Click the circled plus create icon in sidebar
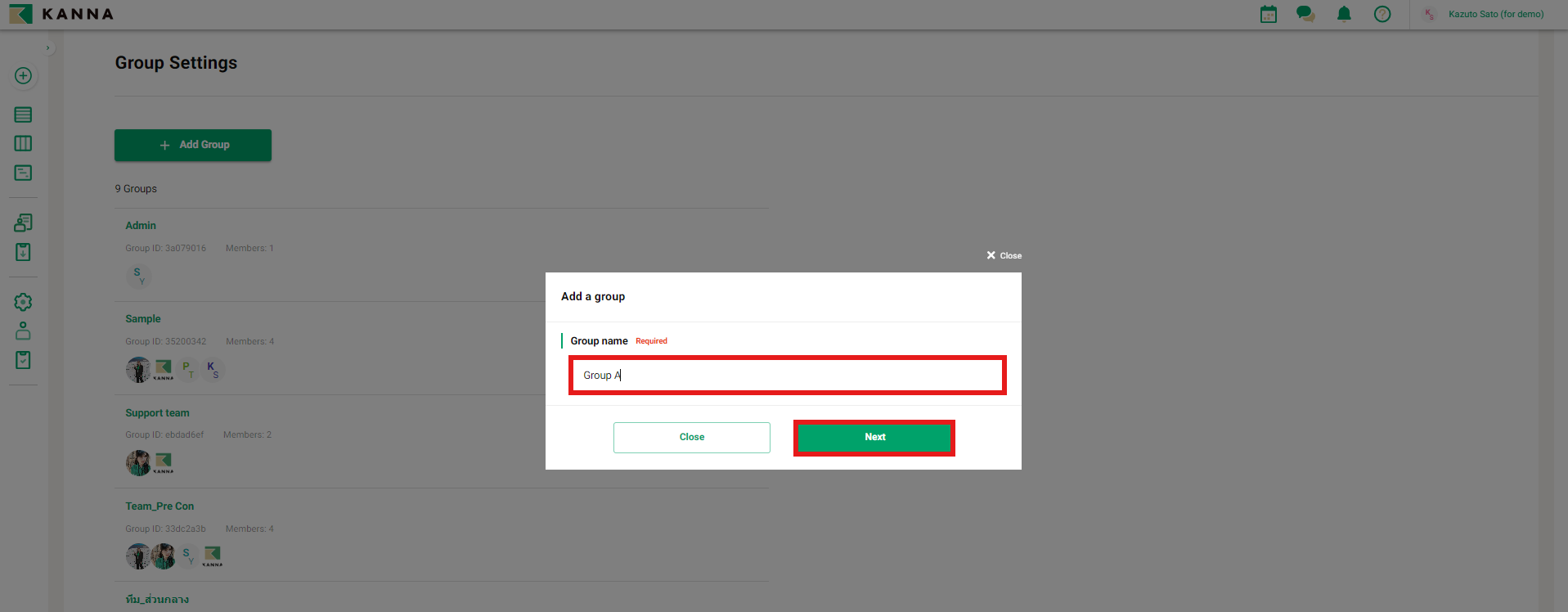This screenshot has width=1568, height=612. [x=23, y=76]
